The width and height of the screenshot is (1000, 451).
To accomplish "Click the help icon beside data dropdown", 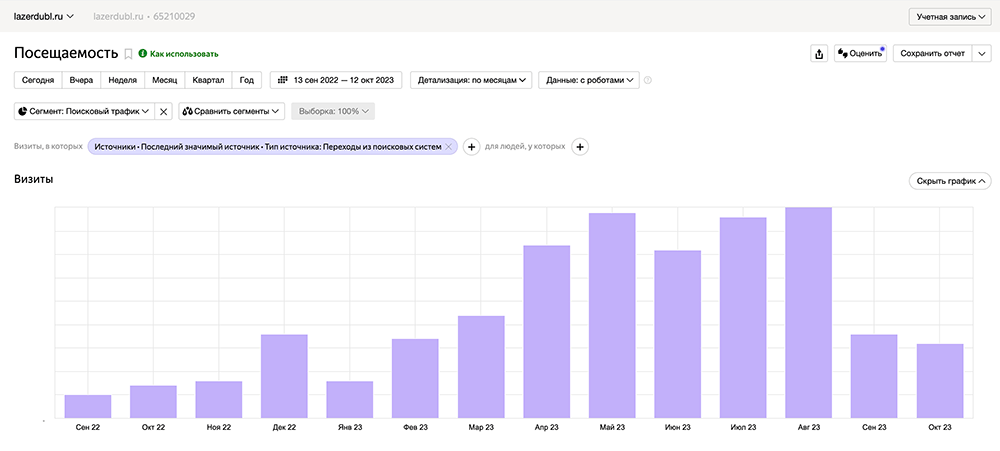I will tap(648, 81).
